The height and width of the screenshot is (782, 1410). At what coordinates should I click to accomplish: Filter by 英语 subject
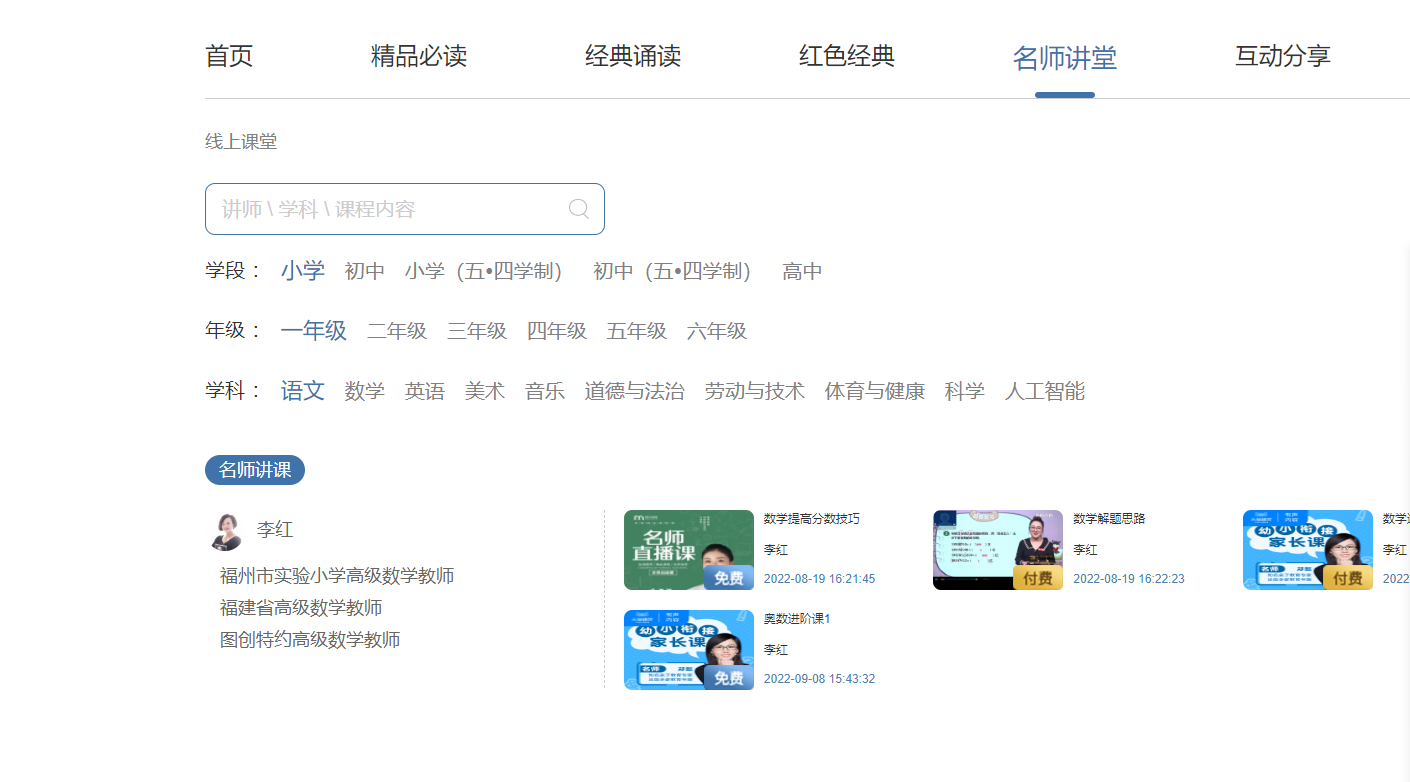click(425, 391)
